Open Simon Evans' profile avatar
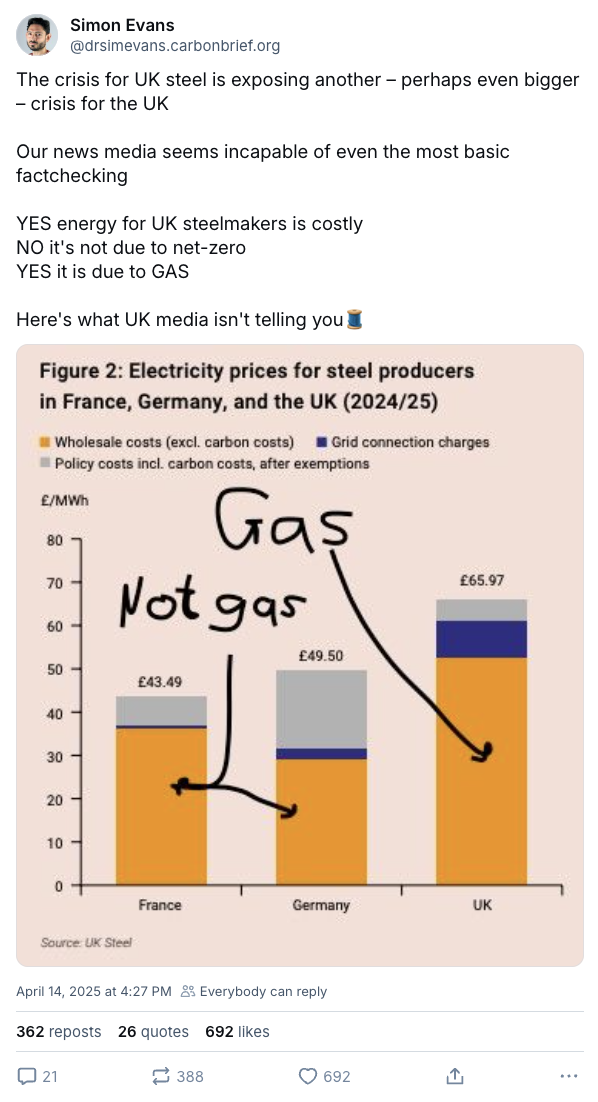This screenshot has height=1102, width=598. pos(36,36)
